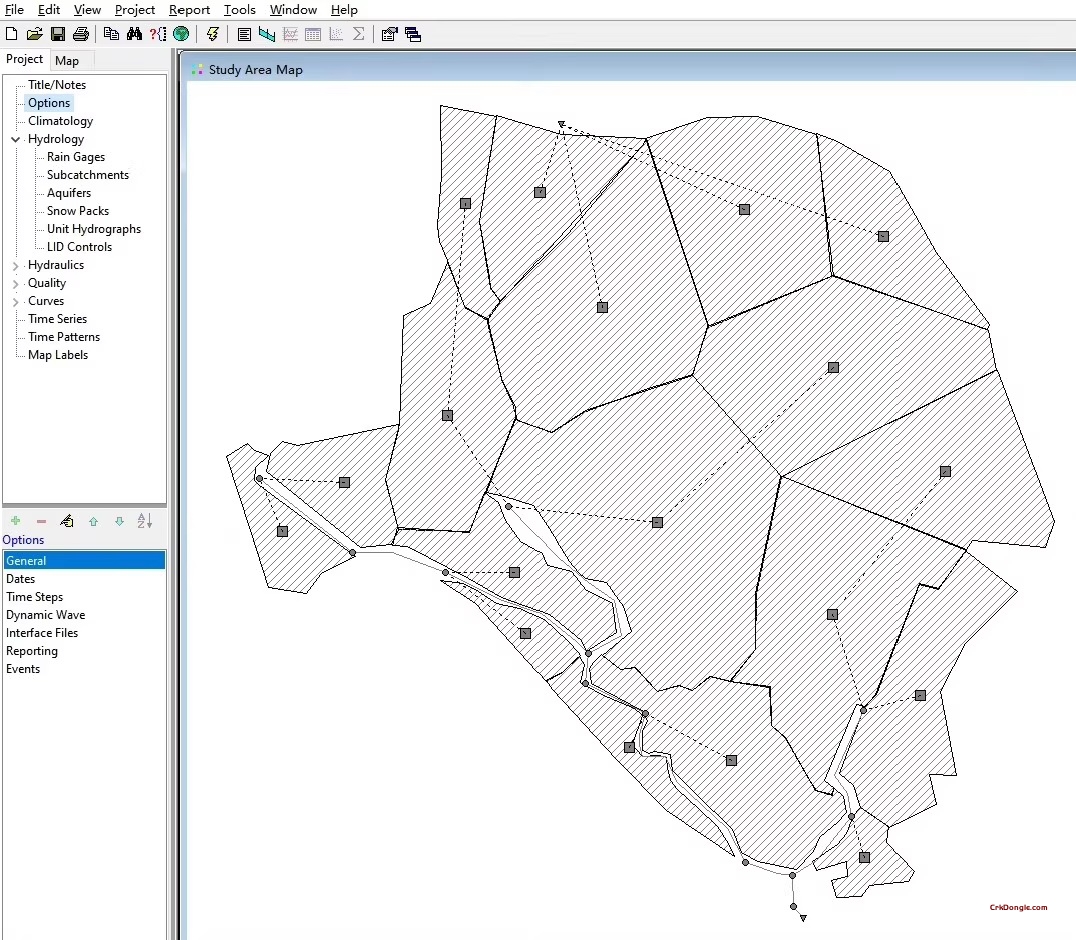This screenshot has width=1076, height=940.
Task: Click the Find Object binoculars icon
Action: (135, 34)
